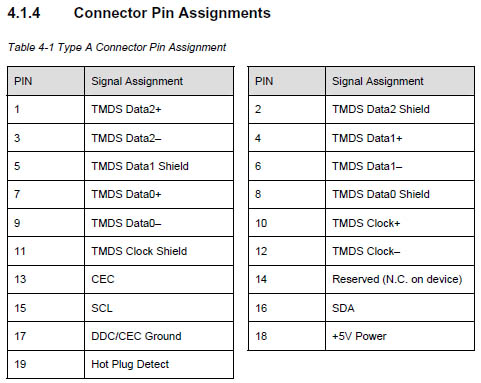The width and height of the screenshot is (481, 383).
Task: Click the left Signal Assignment header
Action: [159, 81]
